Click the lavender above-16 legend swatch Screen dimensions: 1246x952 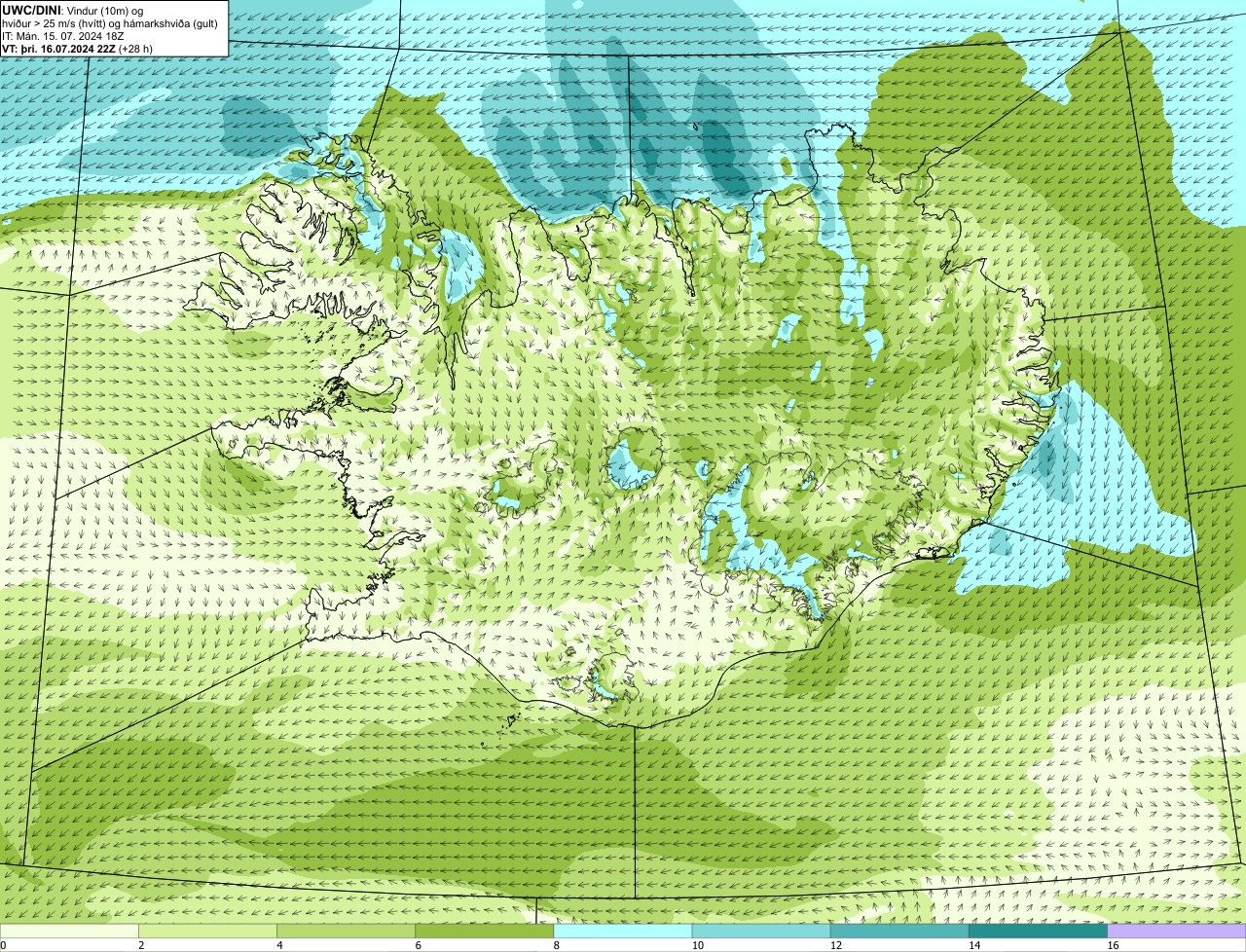1176,931
